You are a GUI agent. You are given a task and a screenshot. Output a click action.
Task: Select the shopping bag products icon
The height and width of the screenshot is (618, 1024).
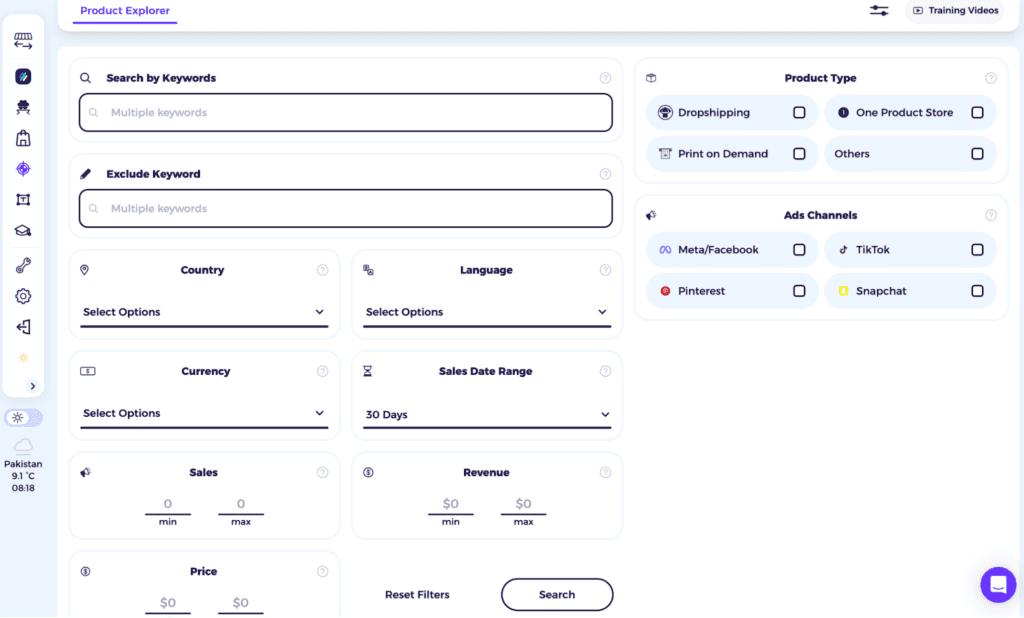(x=24, y=138)
